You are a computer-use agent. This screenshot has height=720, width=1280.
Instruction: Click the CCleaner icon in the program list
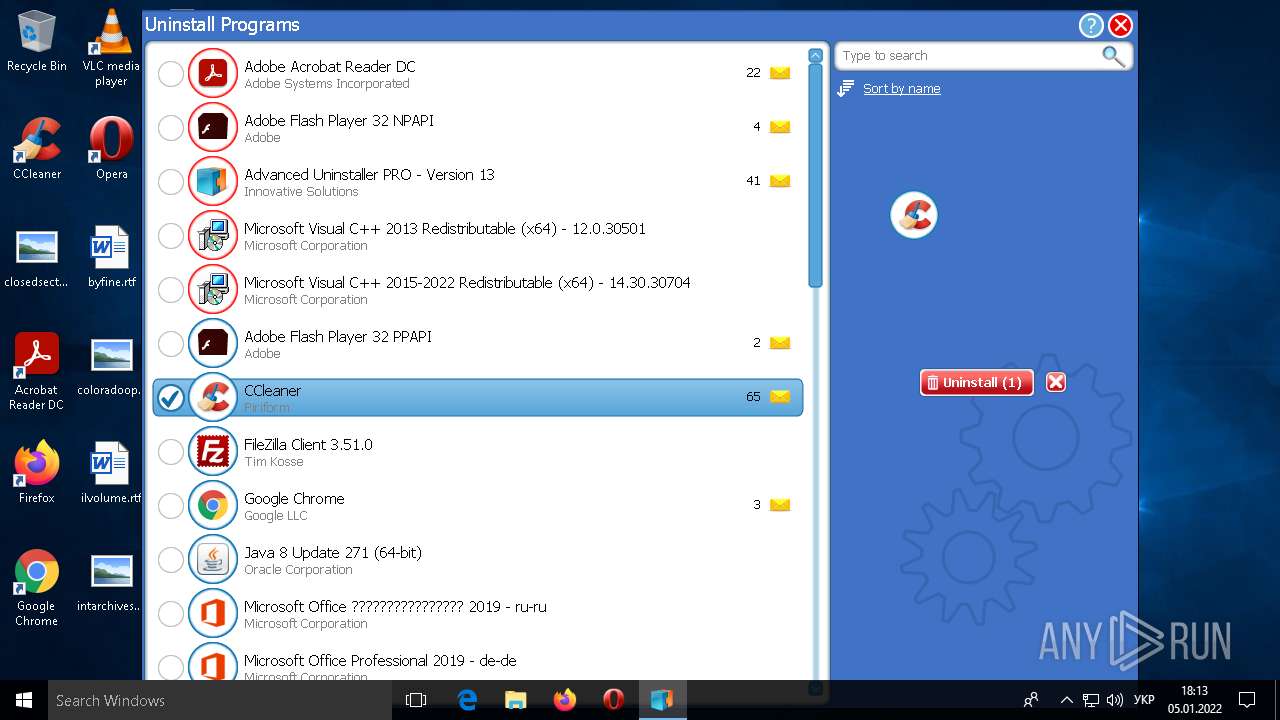pyautogui.click(x=212, y=397)
